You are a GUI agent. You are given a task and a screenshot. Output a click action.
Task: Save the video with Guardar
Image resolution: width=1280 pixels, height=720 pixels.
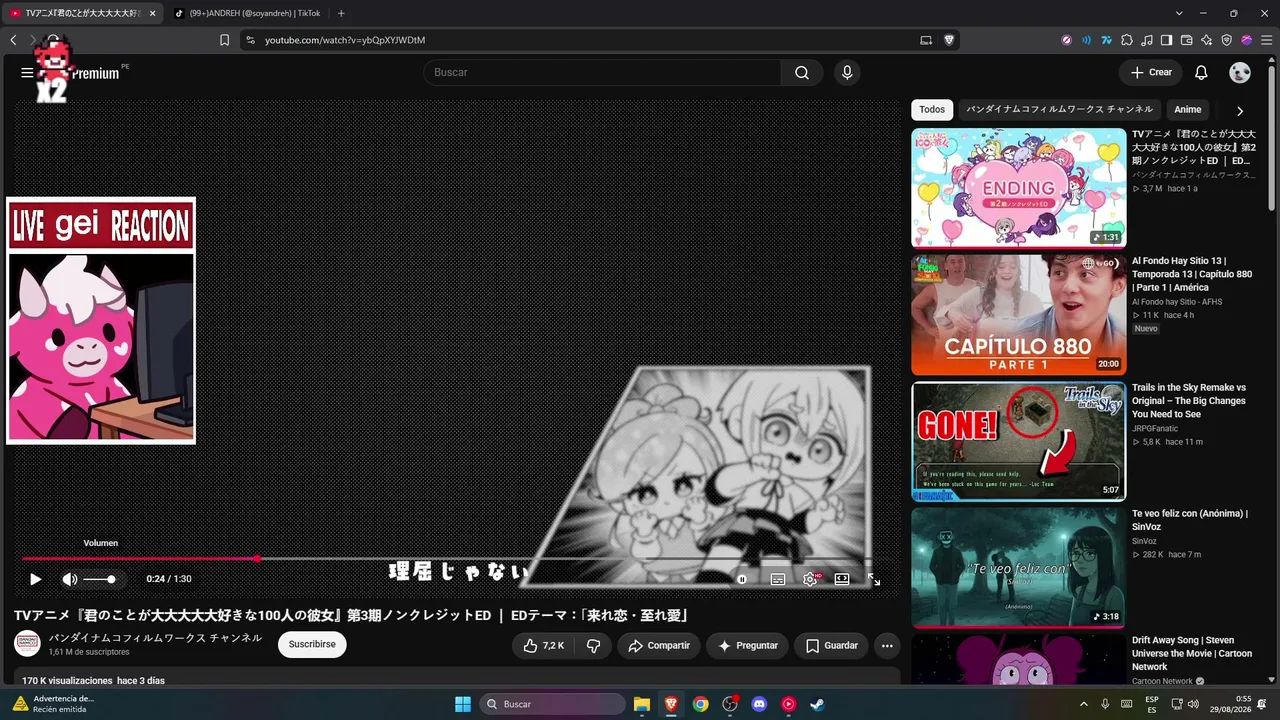point(831,646)
